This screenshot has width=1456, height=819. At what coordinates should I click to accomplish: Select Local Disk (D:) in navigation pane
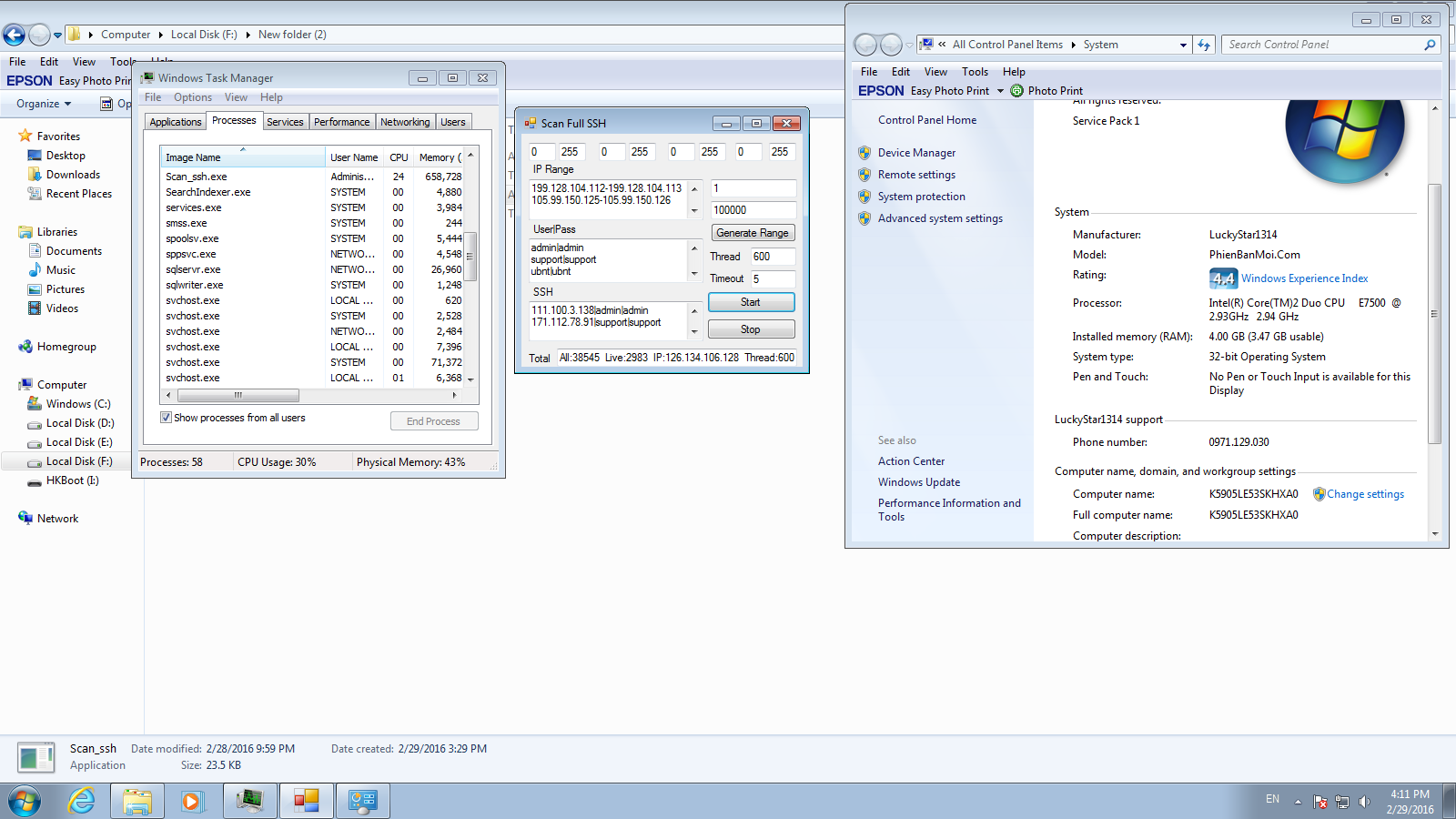coord(79,423)
